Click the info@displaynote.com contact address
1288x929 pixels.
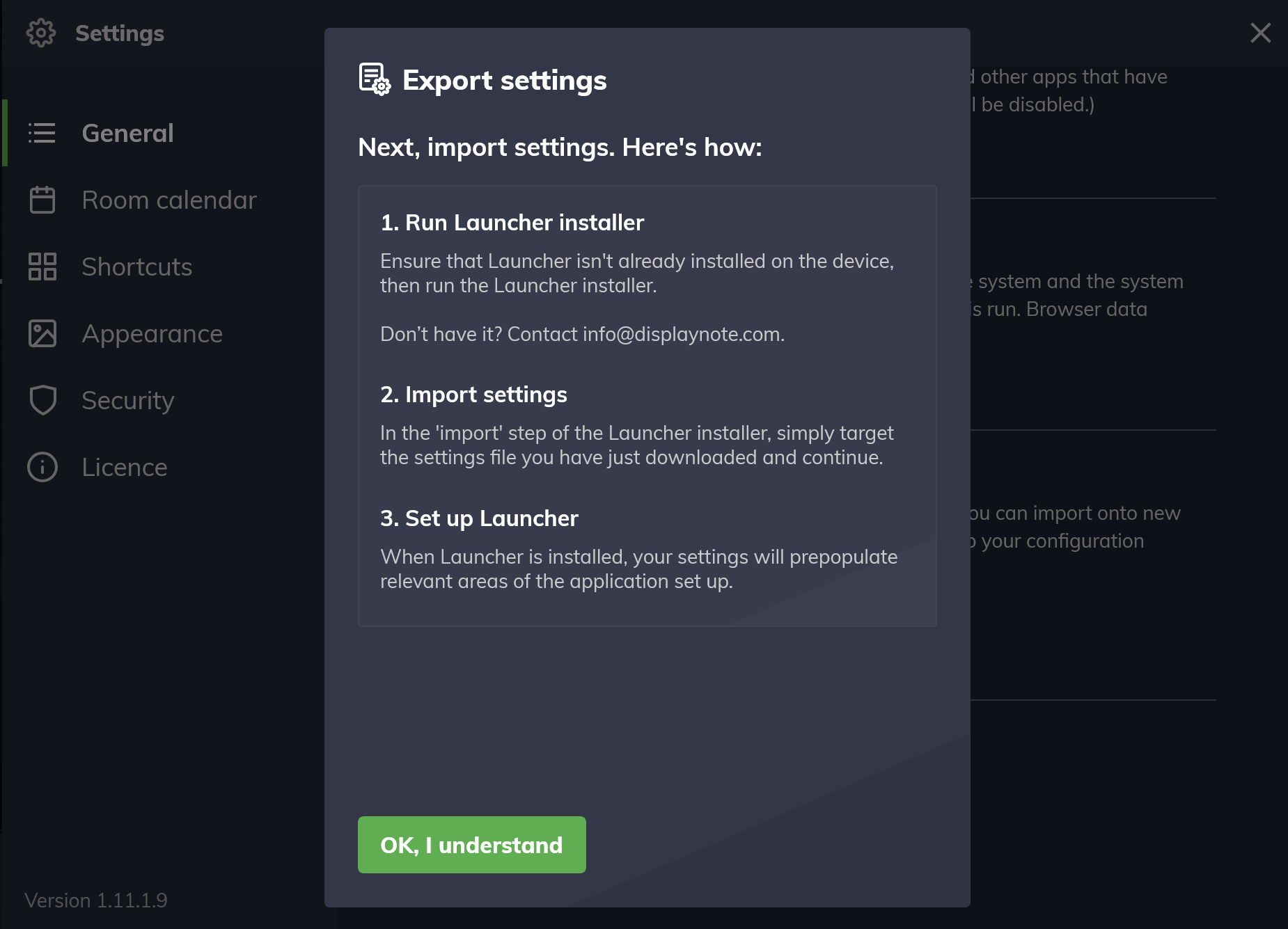(x=682, y=334)
